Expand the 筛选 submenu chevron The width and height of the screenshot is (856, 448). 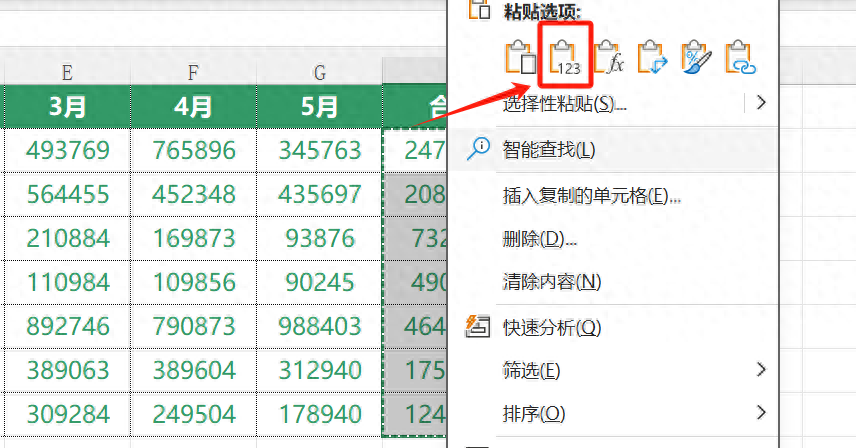pyautogui.click(x=761, y=369)
